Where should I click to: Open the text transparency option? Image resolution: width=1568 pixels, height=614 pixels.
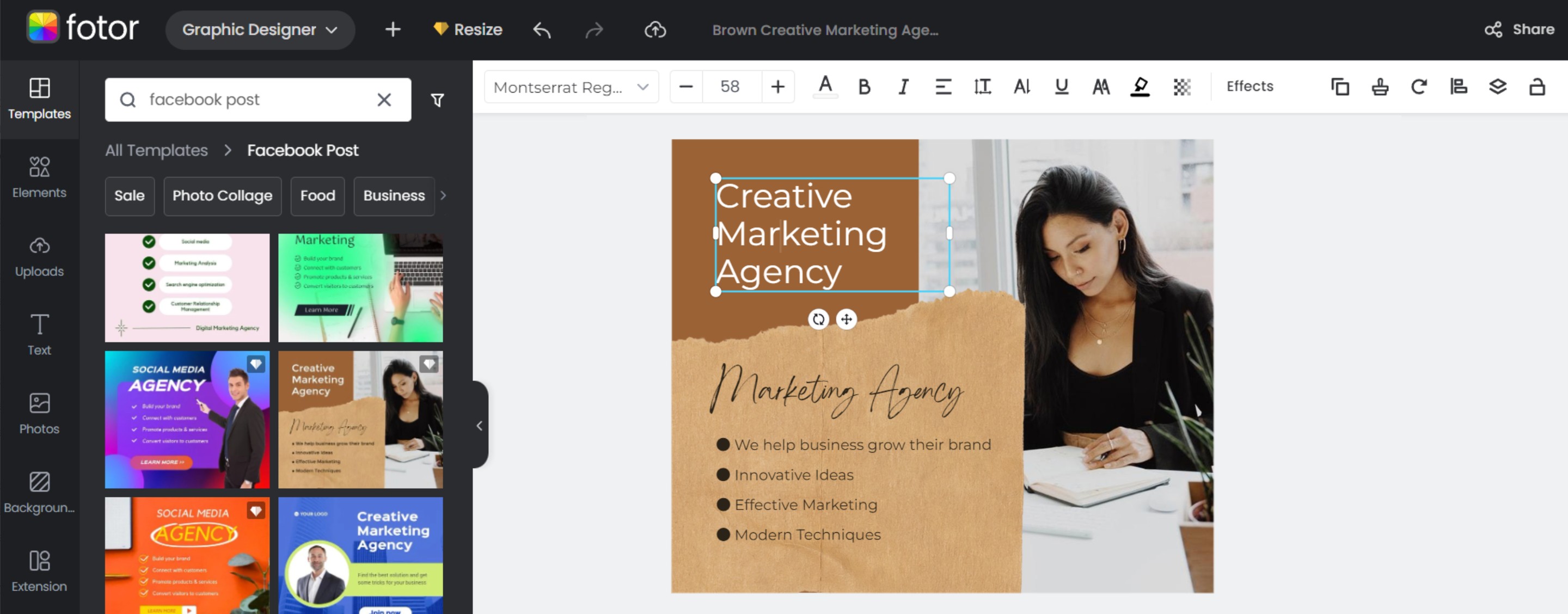tap(1181, 87)
